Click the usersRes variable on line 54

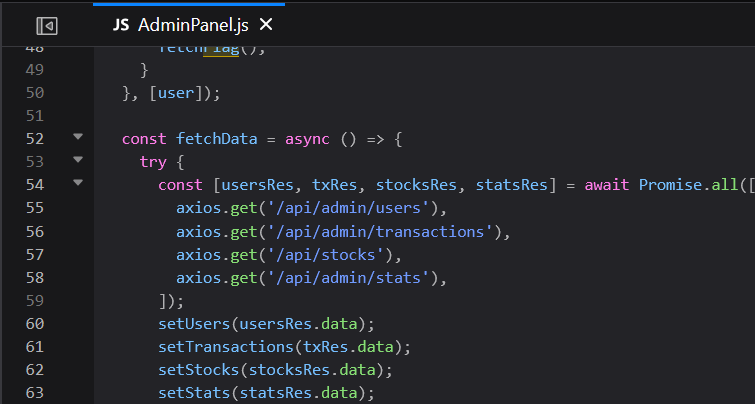[x=258, y=185]
